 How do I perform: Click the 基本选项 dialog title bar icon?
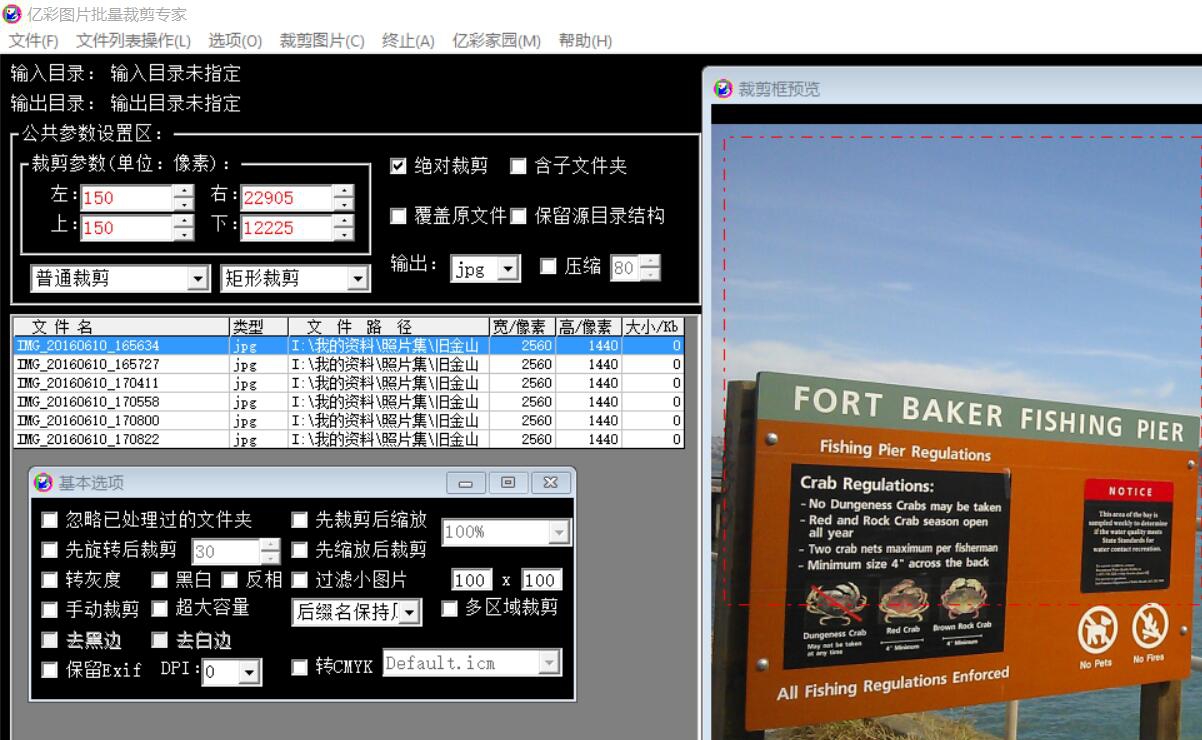[44, 483]
